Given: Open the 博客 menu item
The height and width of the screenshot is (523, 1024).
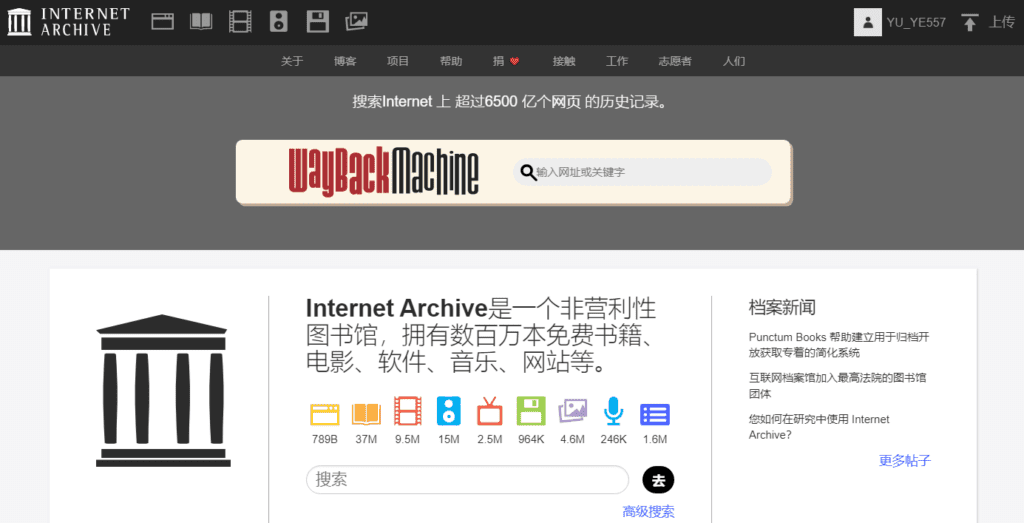Looking at the screenshot, I should 345,61.
